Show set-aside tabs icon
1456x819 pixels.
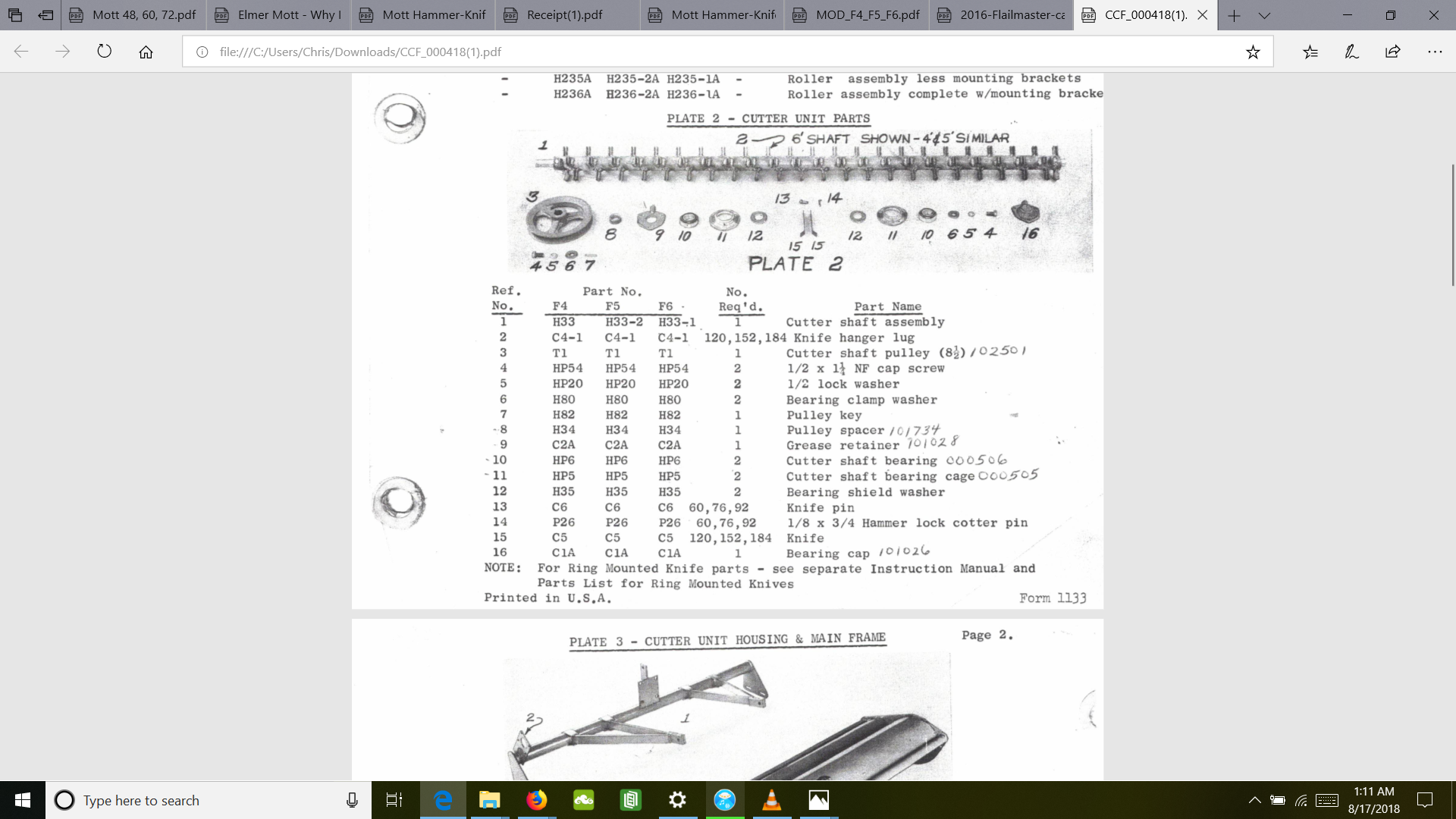coord(15,15)
